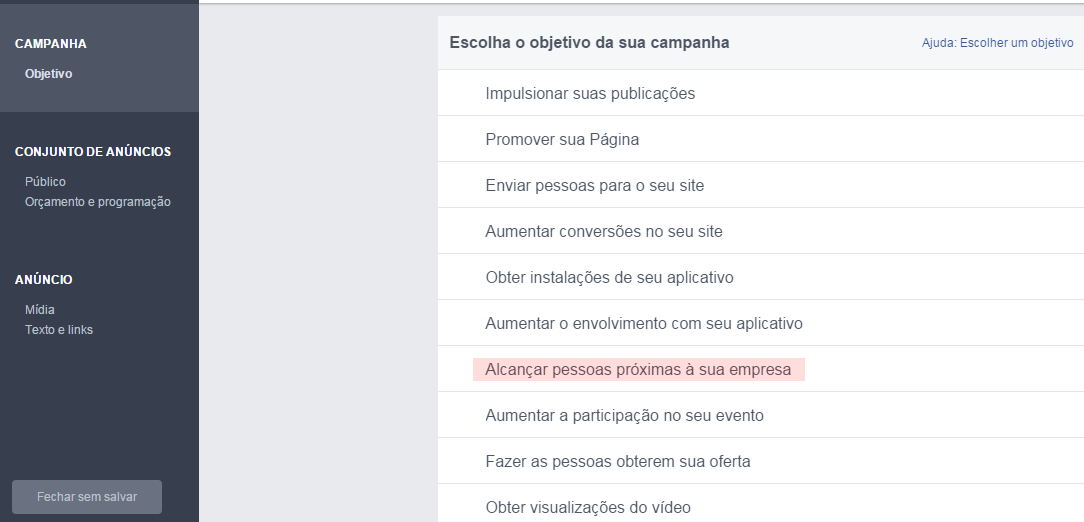Select the Impulsionar suas publicações objective
Viewport: 1084px width, 522px height.
click(590, 94)
